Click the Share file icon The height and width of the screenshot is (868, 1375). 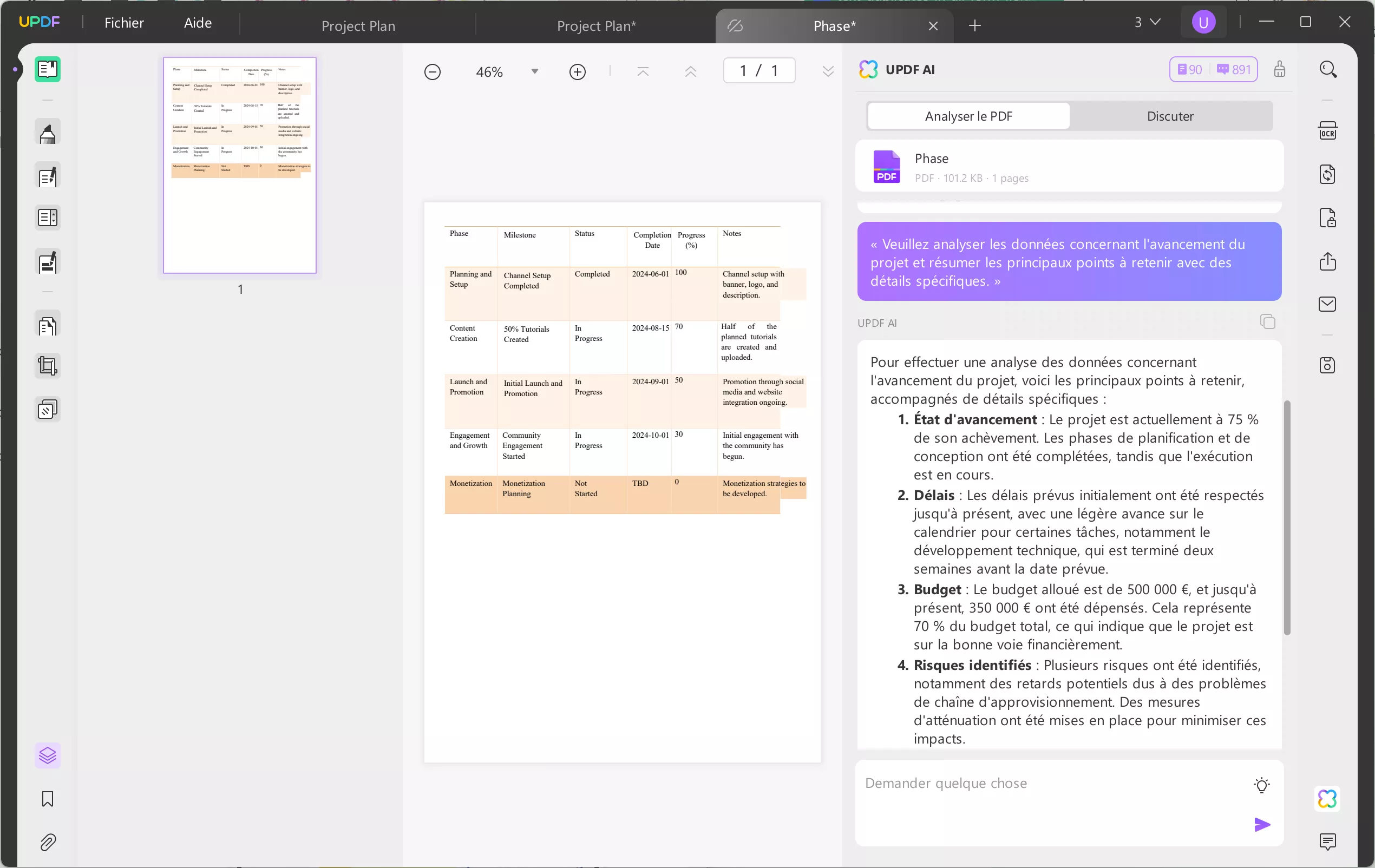[x=1327, y=261]
